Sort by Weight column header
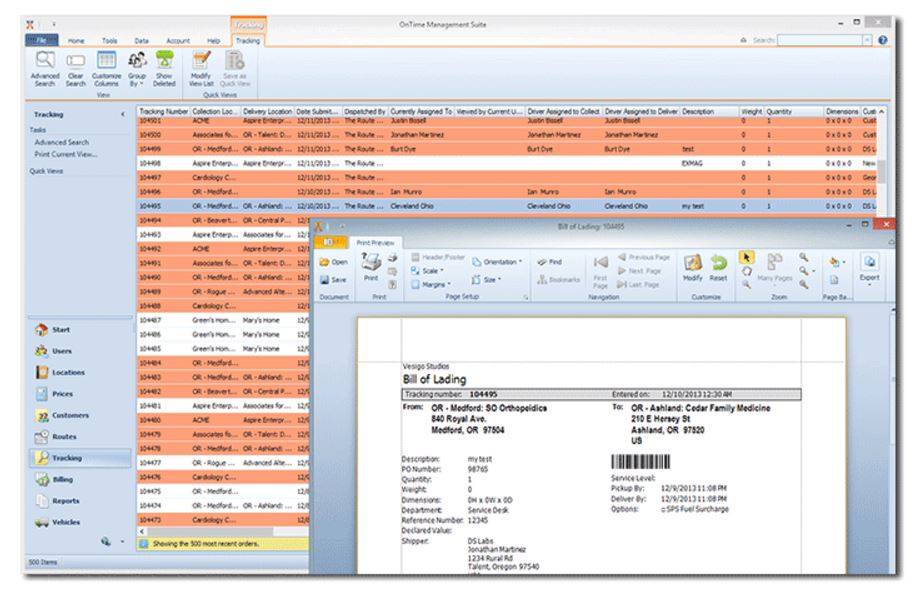 click(752, 111)
